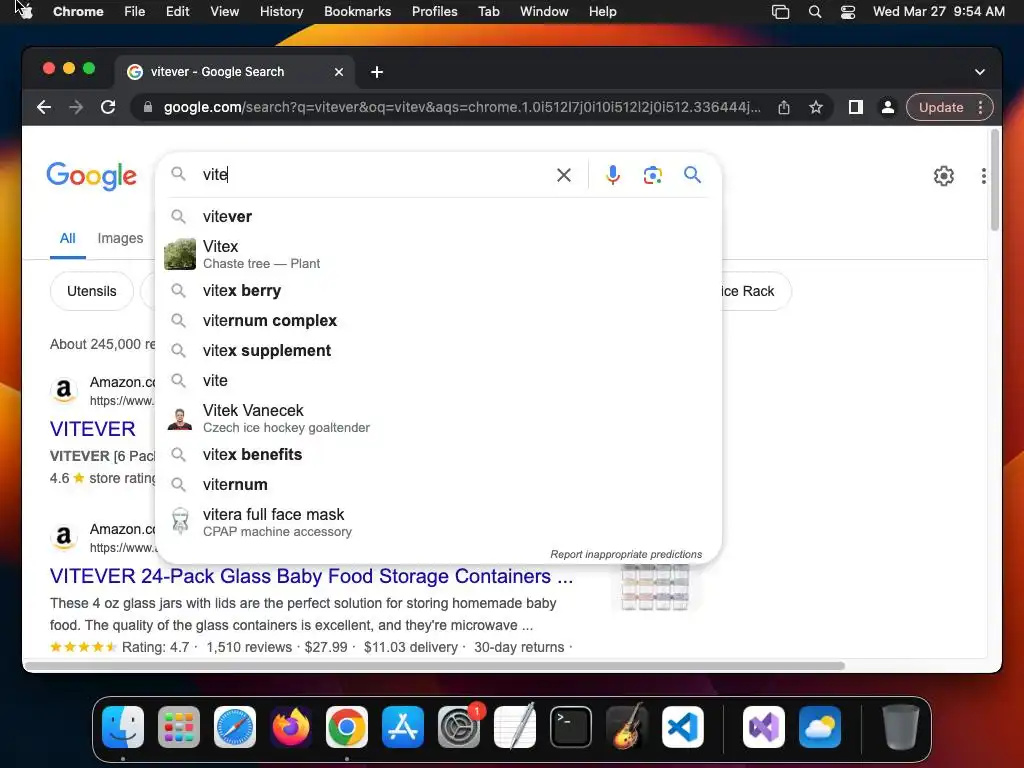Launch Firefox from the Dock

click(291, 727)
